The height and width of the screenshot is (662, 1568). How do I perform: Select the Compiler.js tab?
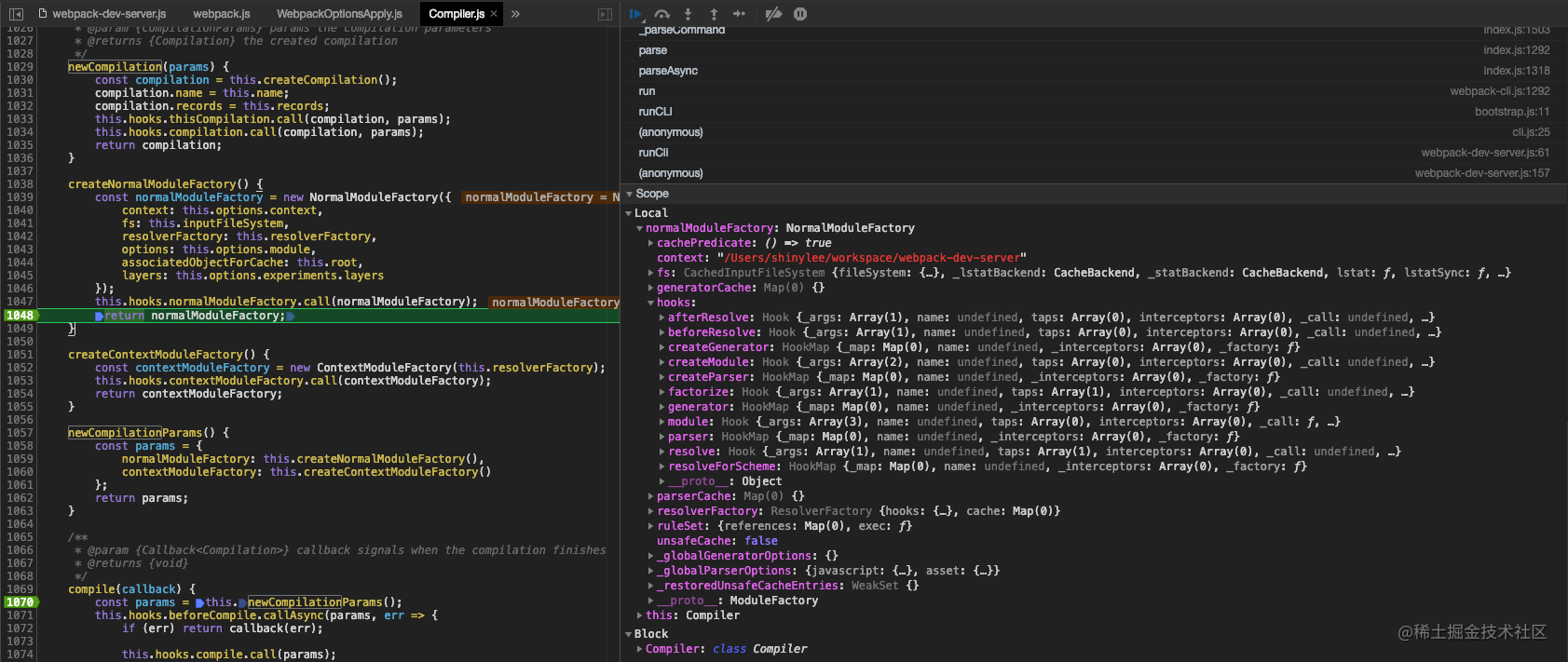[x=456, y=14]
